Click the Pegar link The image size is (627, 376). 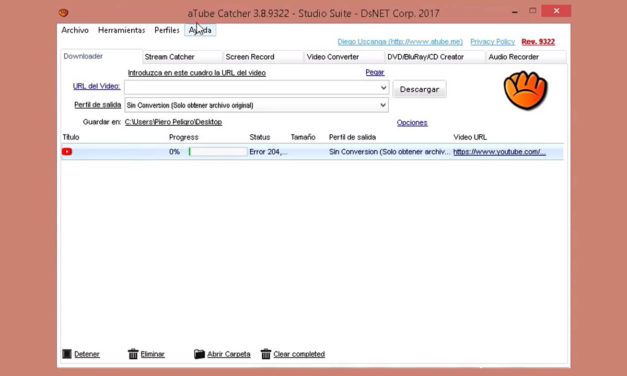tap(375, 72)
